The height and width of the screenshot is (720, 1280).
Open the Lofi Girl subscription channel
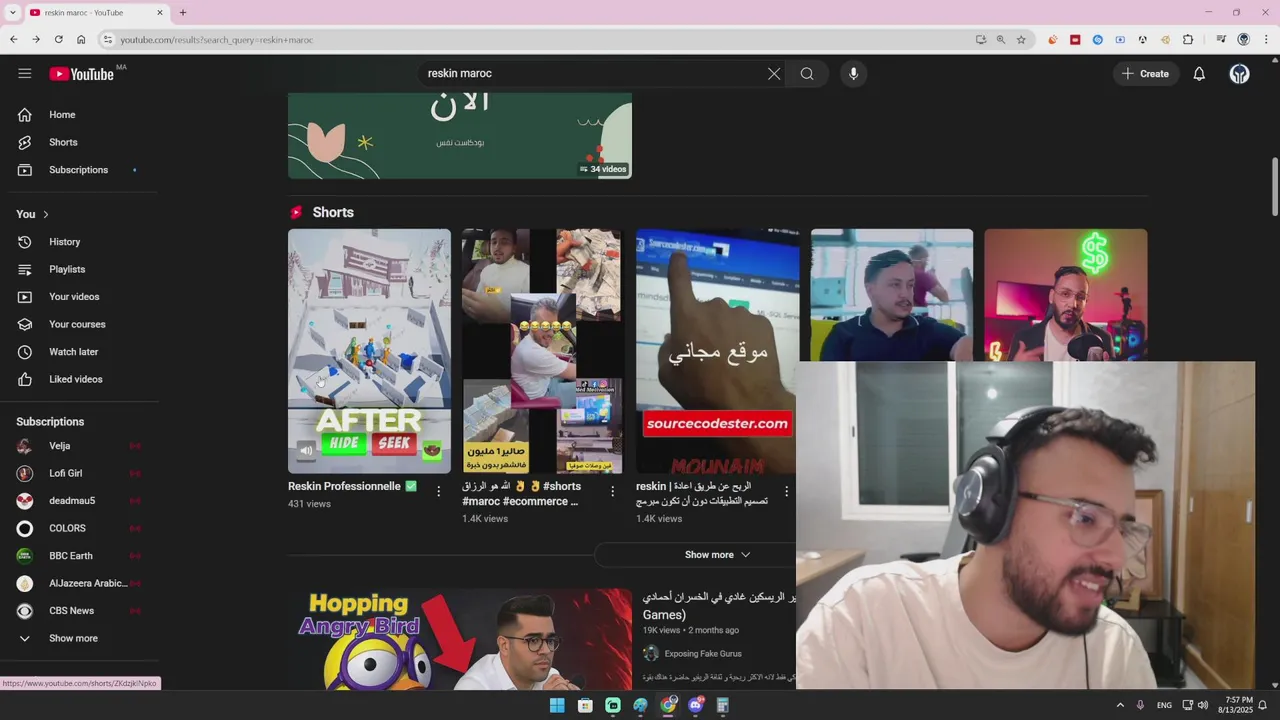coord(79,473)
